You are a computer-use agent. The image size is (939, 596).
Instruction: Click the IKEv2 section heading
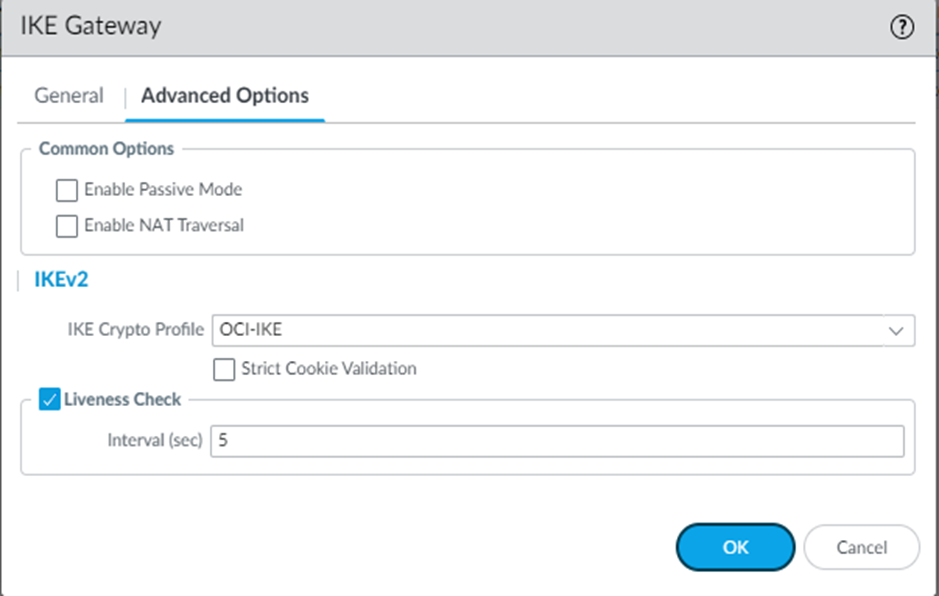pyautogui.click(x=62, y=280)
